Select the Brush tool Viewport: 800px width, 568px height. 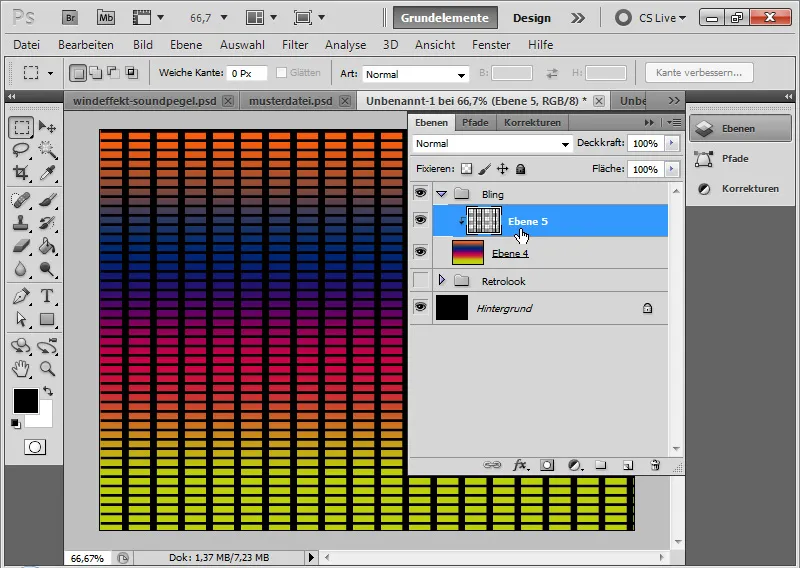pos(47,200)
